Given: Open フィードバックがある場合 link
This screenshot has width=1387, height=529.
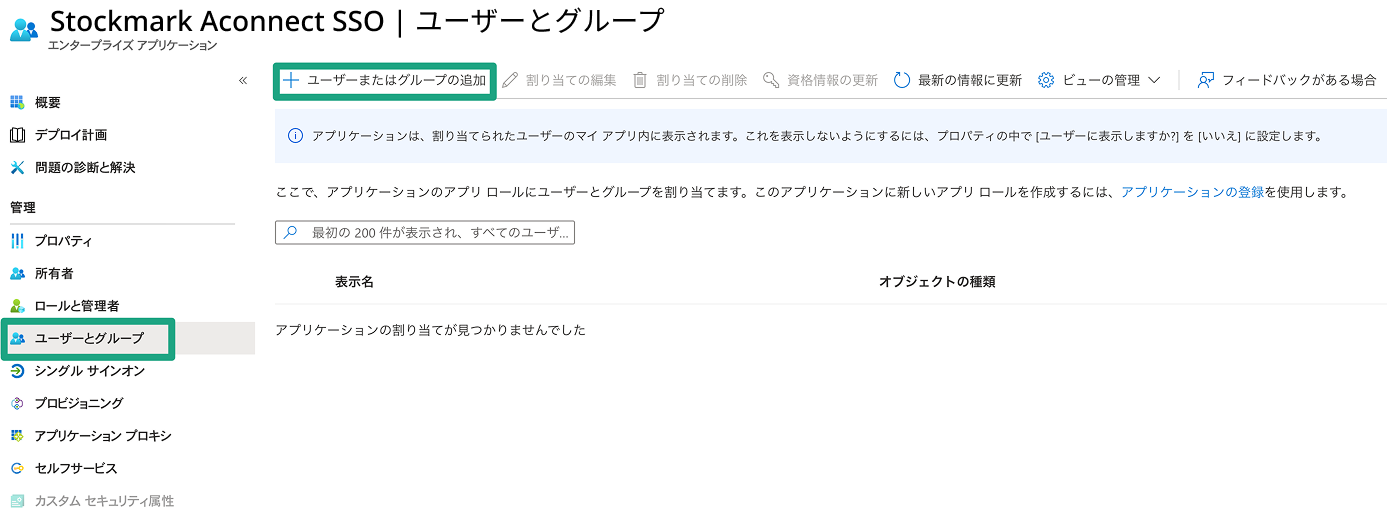Looking at the screenshot, I should tap(1299, 80).
